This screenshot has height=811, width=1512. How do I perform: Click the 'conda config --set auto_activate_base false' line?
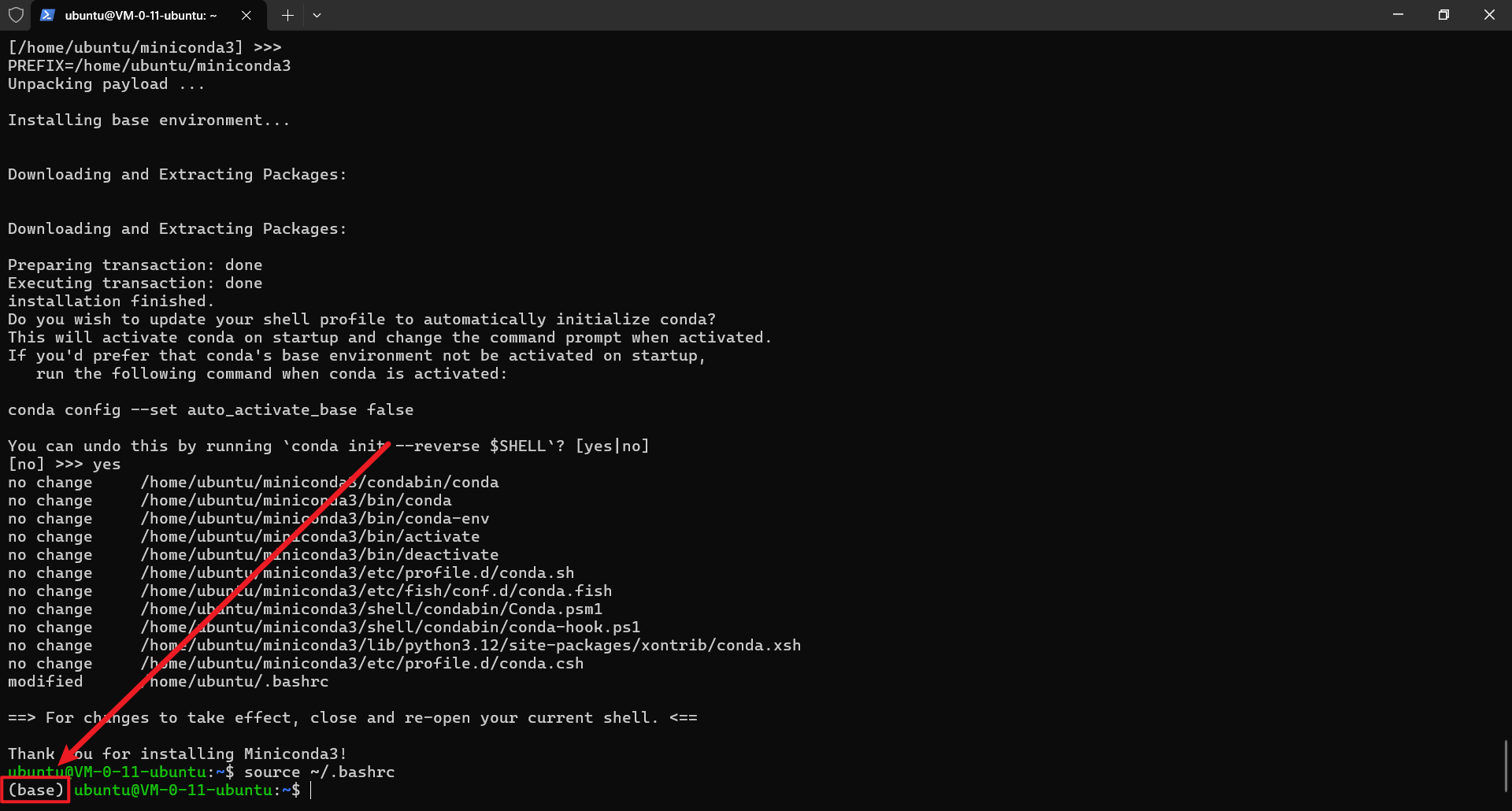(210, 409)
